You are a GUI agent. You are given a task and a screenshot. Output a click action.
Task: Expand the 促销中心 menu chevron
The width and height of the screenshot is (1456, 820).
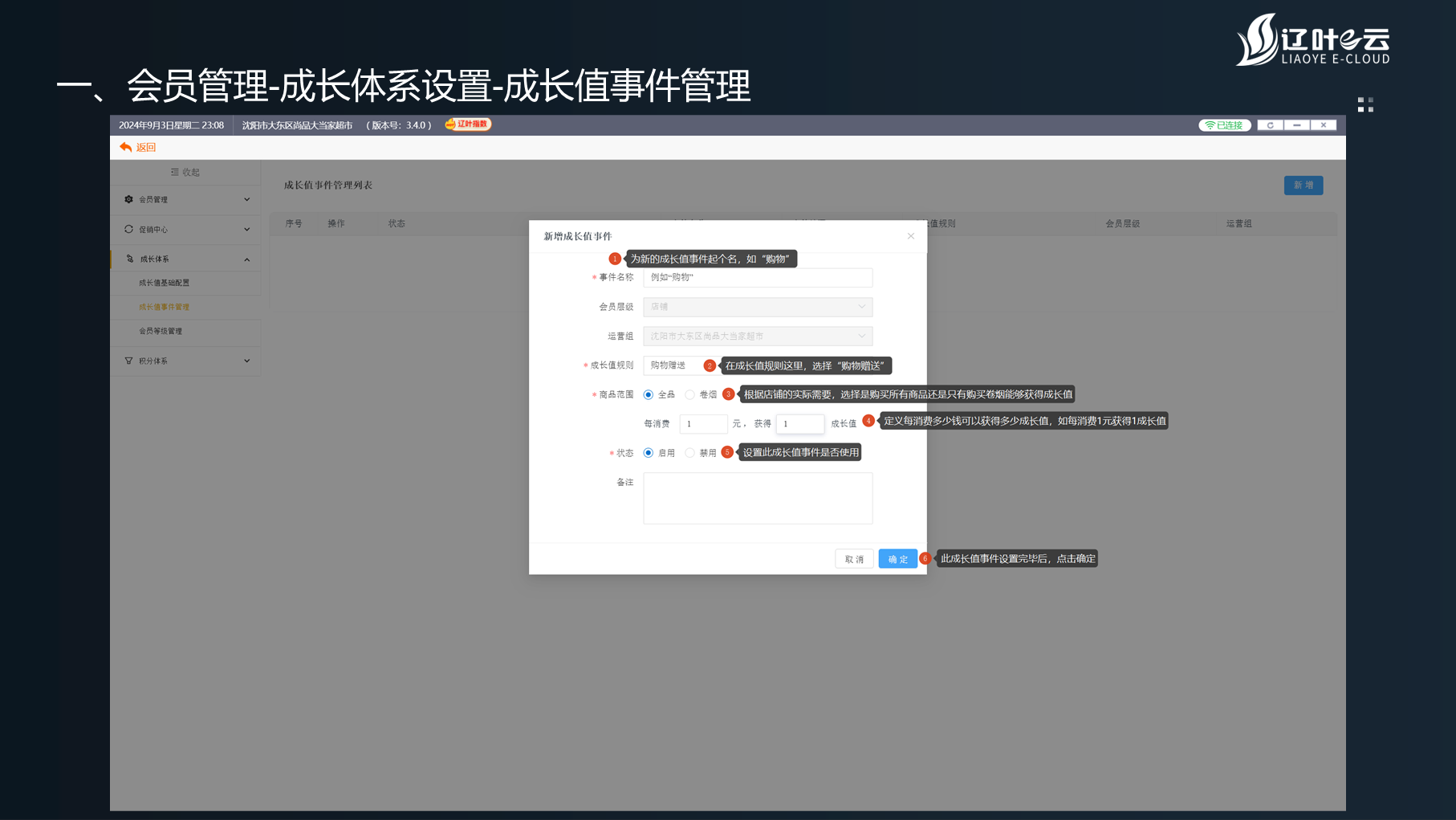[246, 229]
